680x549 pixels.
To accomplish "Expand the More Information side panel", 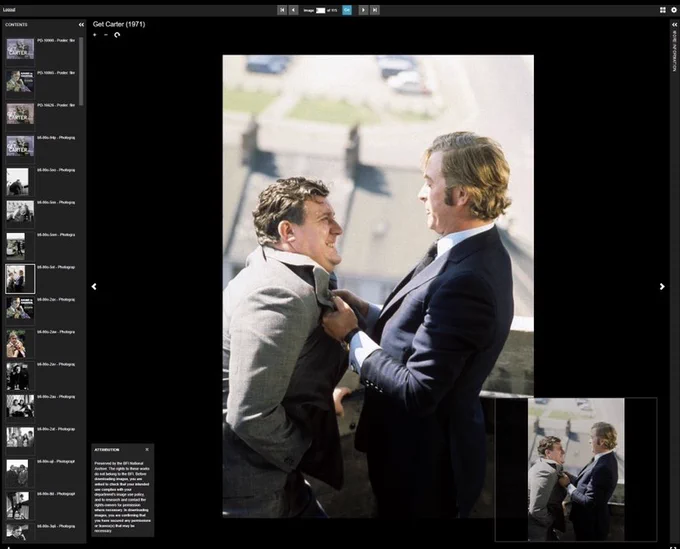I will click(x=674, y=25).
